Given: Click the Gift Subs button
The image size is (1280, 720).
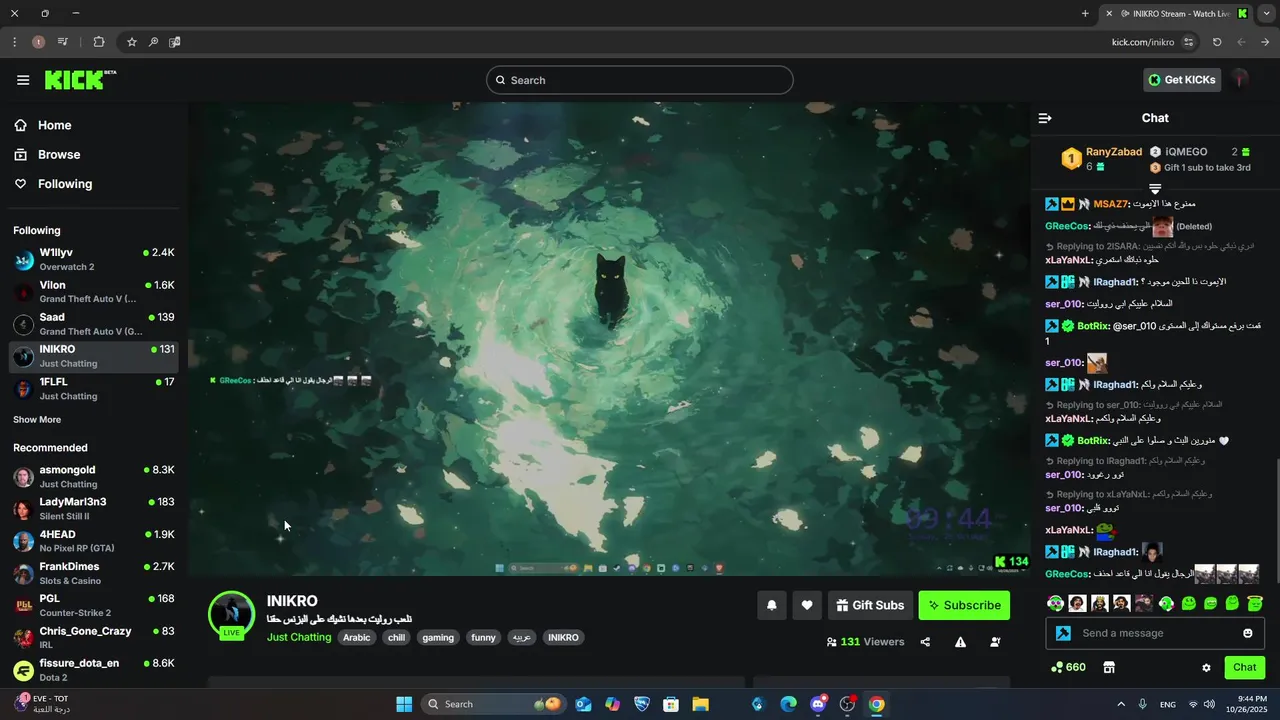Looking at the screenshot, I should click(x=869, y=605).
